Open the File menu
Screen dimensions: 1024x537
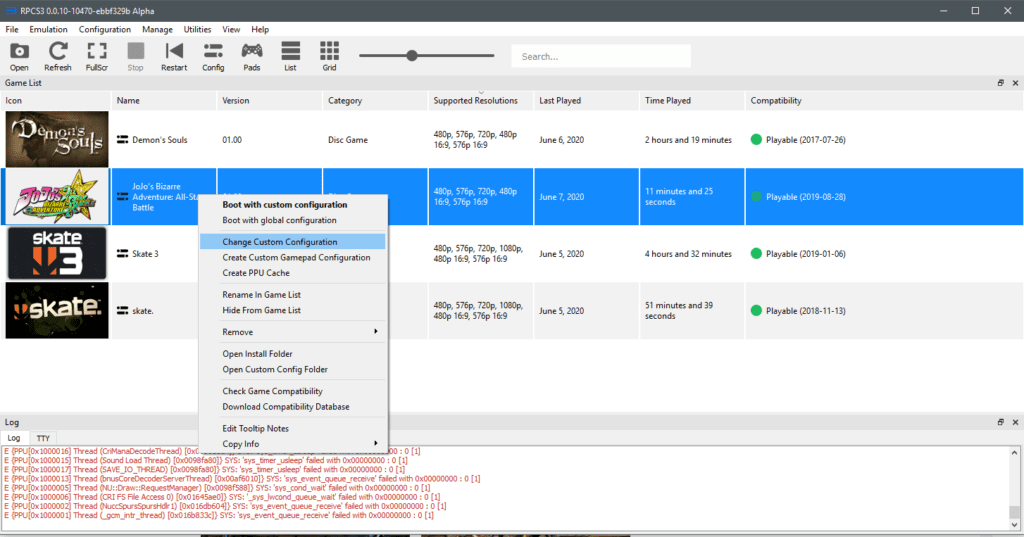(12, 29)
